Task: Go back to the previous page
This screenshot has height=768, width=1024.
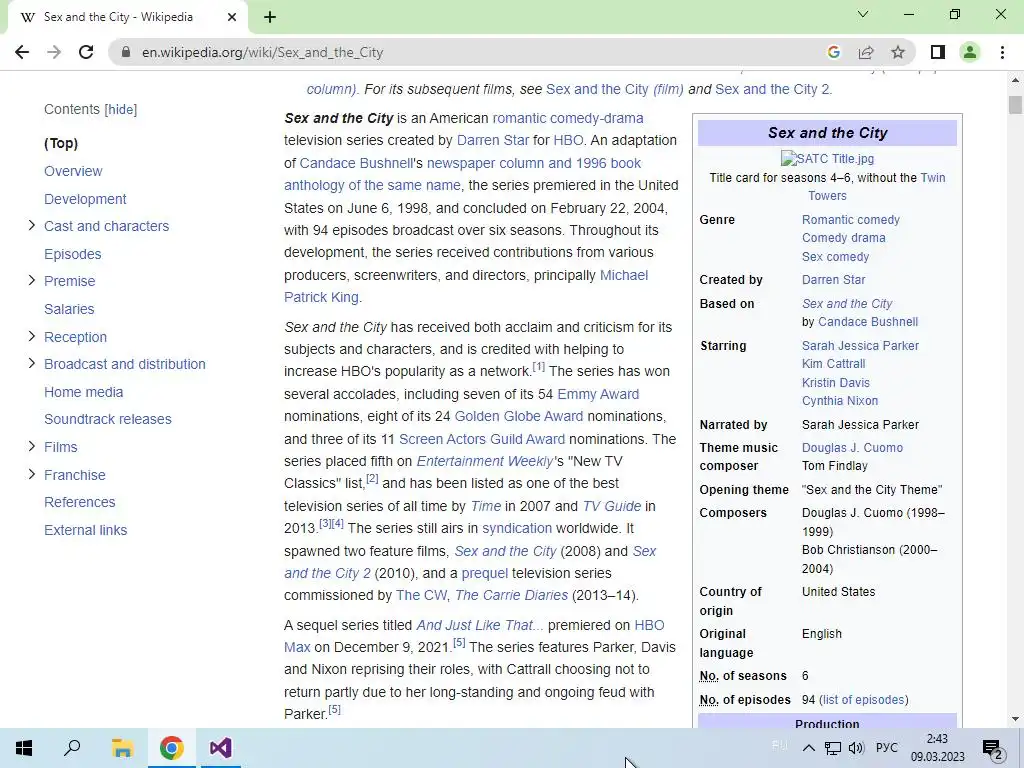Action: (22, 52)
